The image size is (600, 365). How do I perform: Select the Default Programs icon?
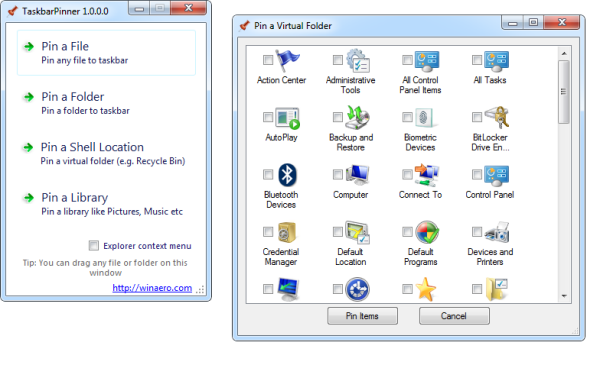pyautogui.click(x=427, y=232)
